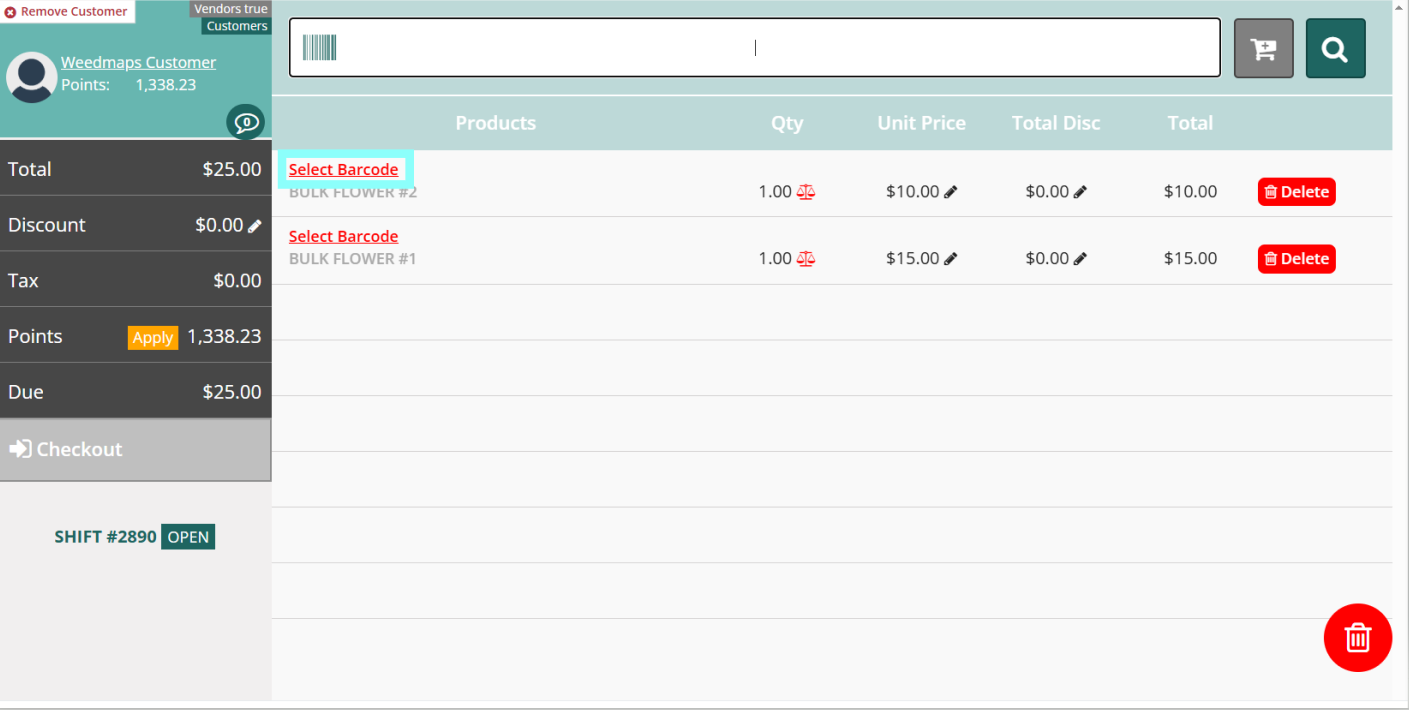Click the Total $25.00 amount in the sidebar
1409x710 pixels.
[232, 169]
